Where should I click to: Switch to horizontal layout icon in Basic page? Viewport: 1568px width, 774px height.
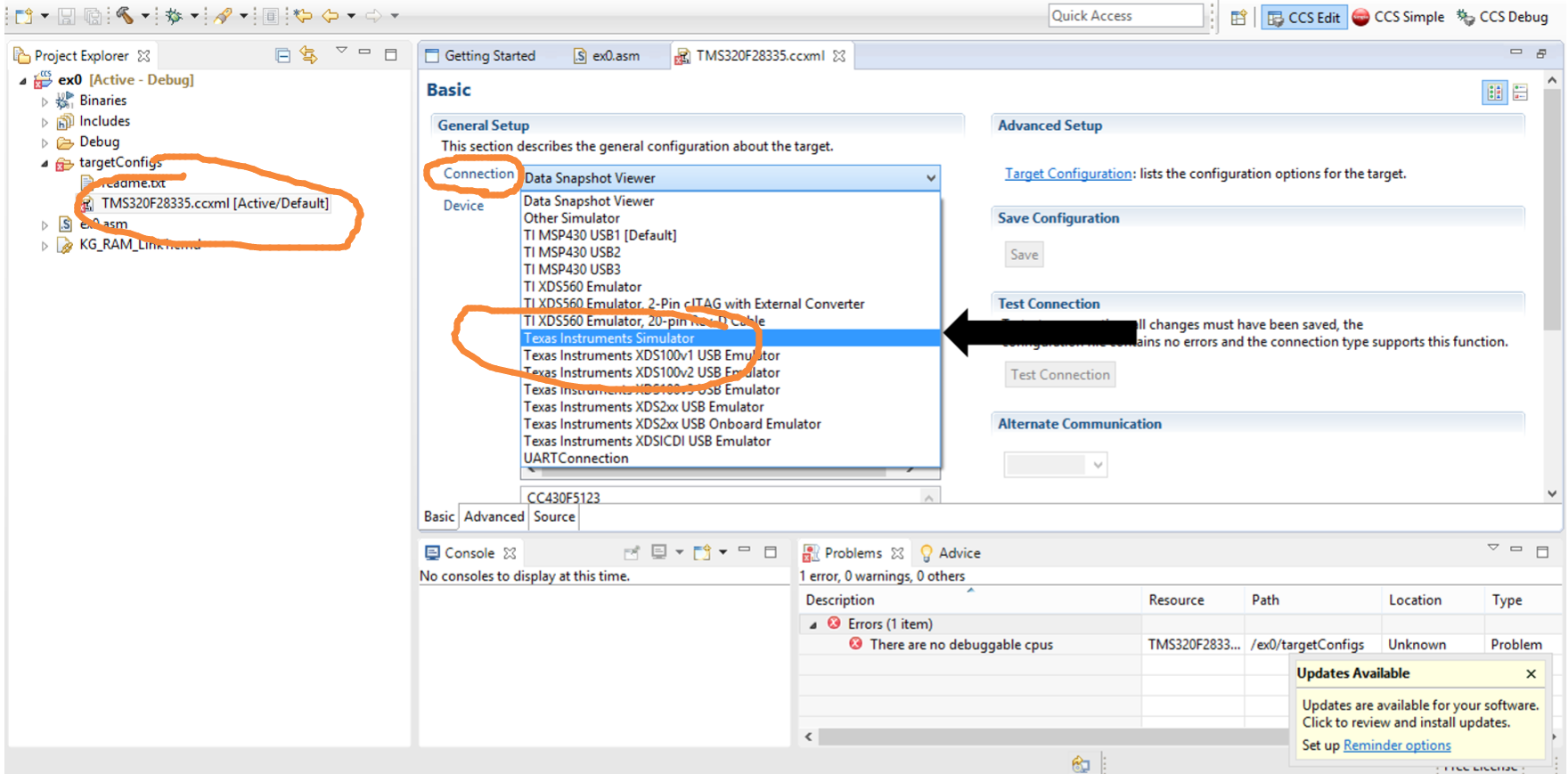pyautogui.click(x=1495, y=92)
